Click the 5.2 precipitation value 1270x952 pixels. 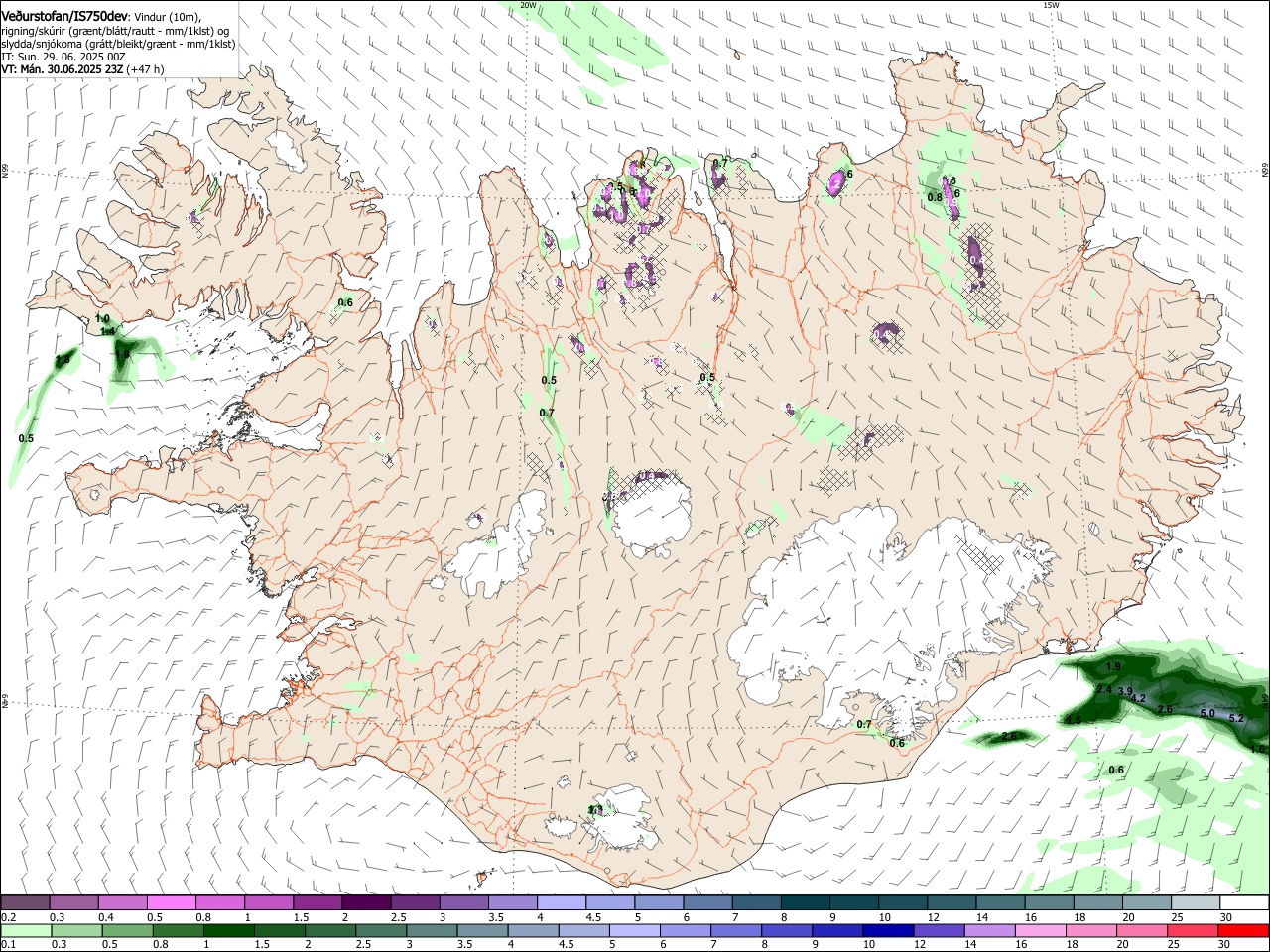[1236, 718]
